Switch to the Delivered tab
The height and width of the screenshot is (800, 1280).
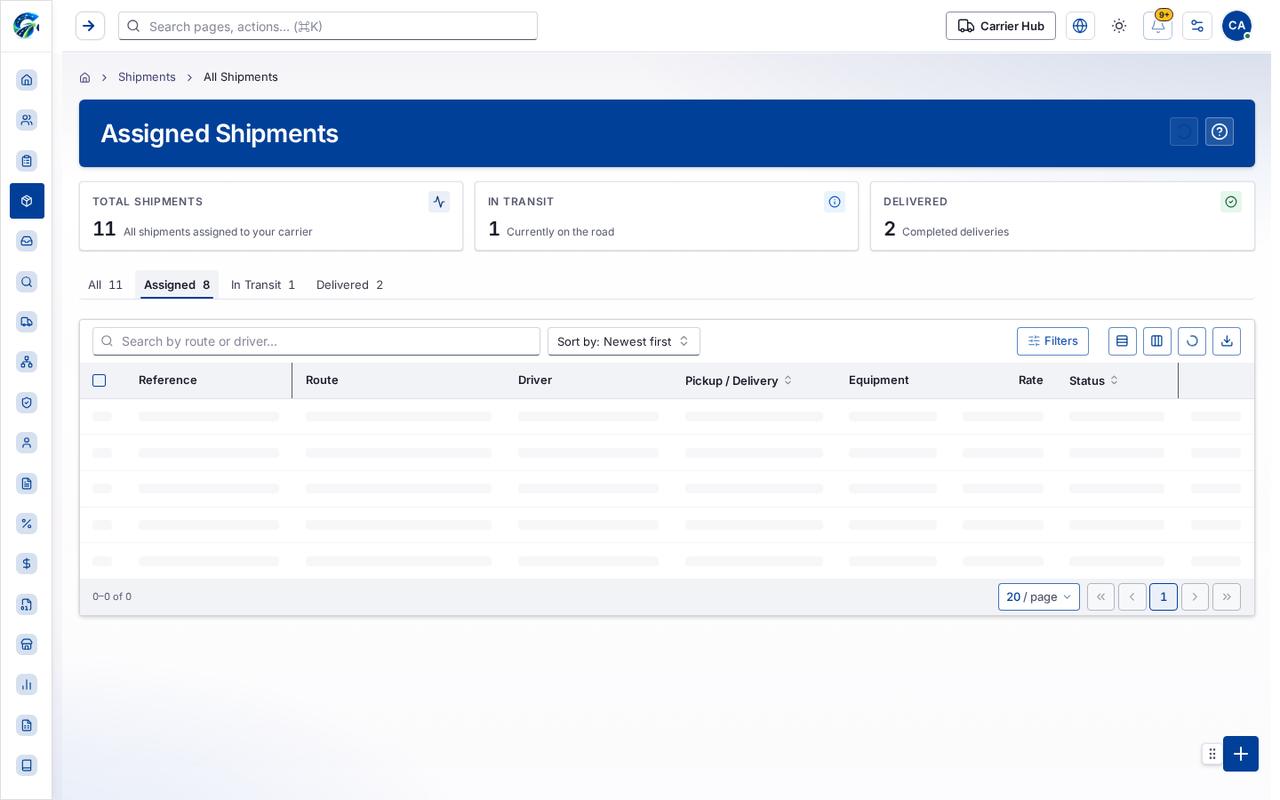pos(350,285)
